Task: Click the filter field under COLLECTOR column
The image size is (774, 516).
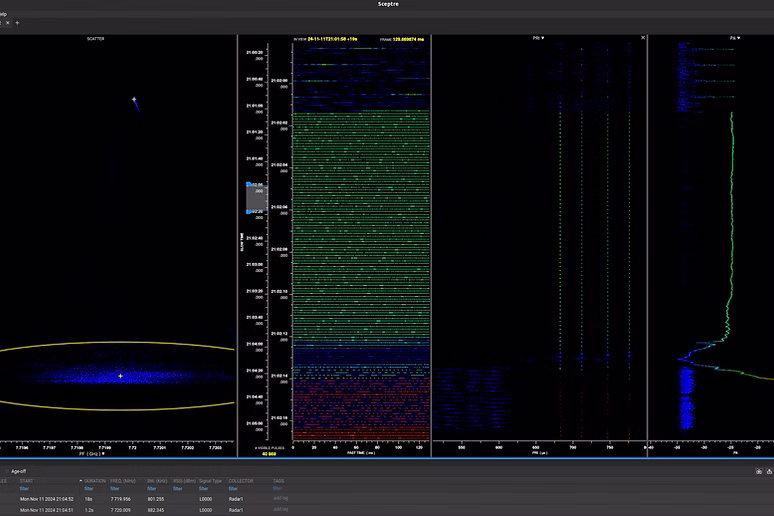Action: click(x=233, y=489)
